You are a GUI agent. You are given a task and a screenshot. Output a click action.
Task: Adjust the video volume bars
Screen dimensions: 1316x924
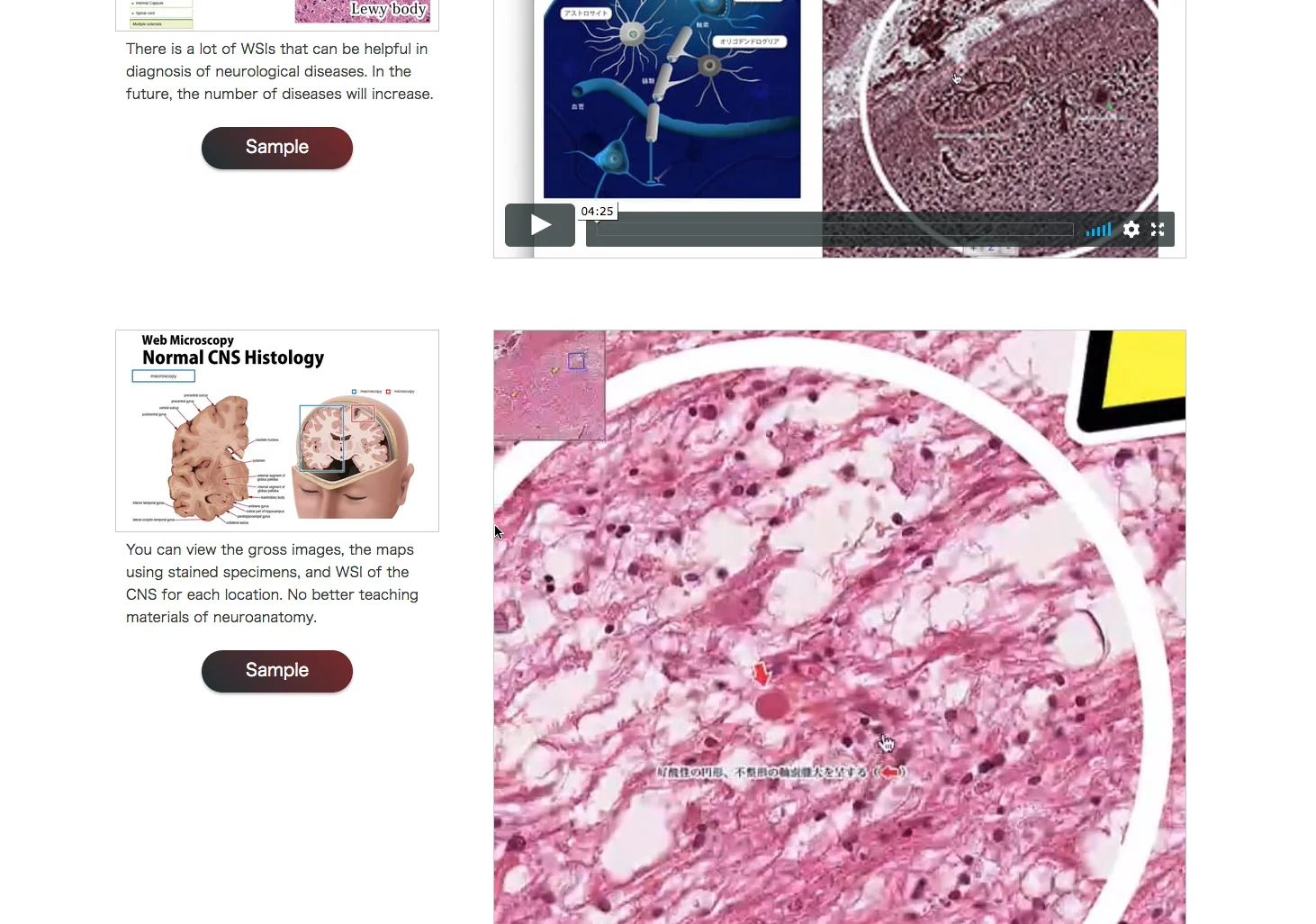pyautogui.click(x=1098, y=230)
